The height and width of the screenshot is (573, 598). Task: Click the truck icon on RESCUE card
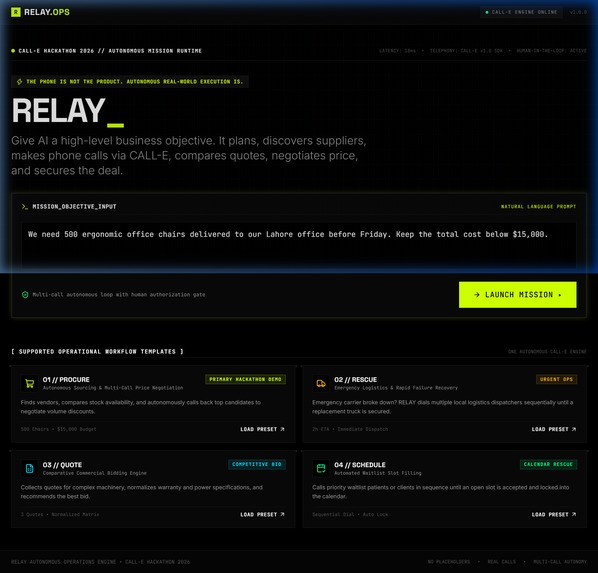[321, 383]
